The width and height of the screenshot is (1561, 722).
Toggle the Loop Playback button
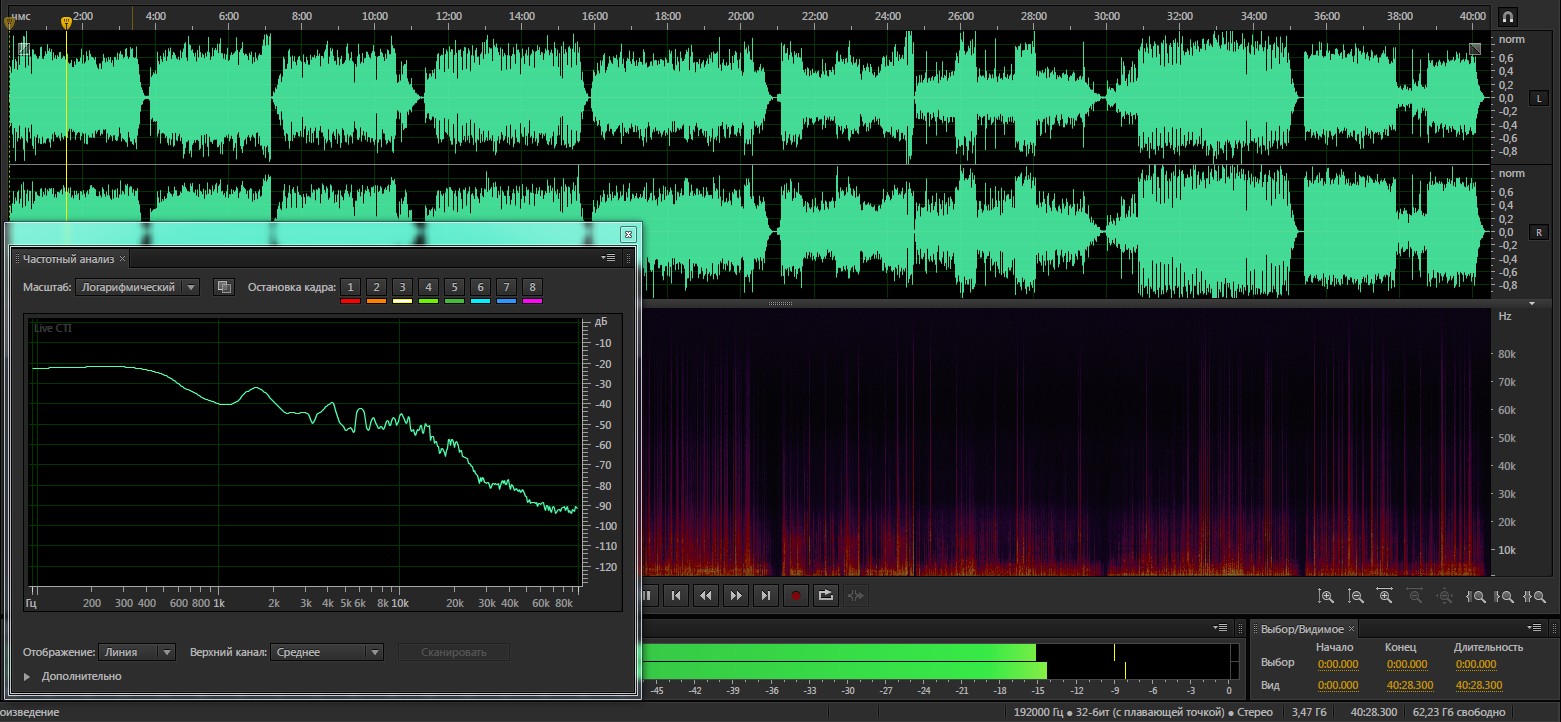[x=826, y=595]
